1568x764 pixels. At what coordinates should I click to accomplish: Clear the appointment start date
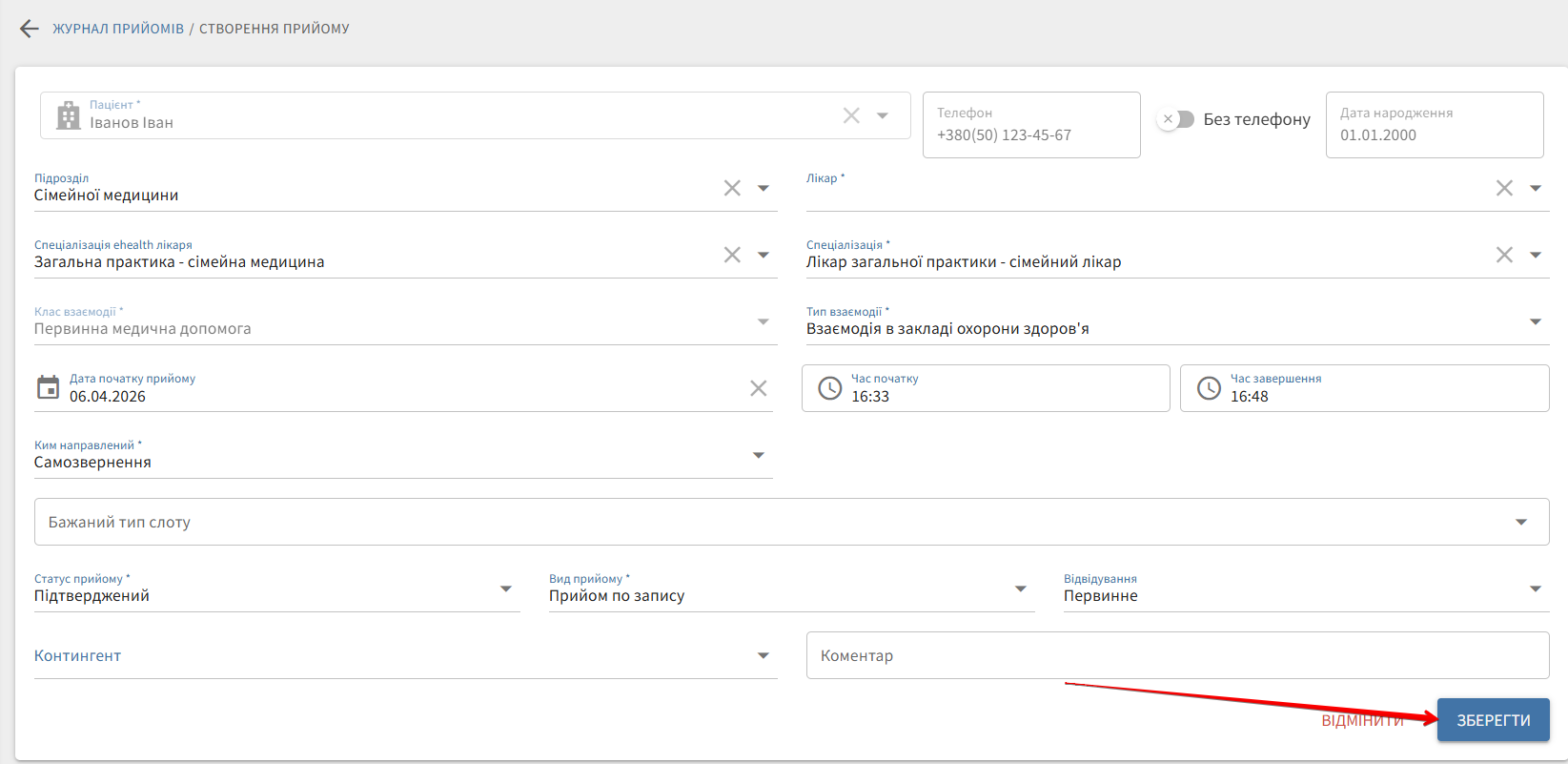(758, 388)
